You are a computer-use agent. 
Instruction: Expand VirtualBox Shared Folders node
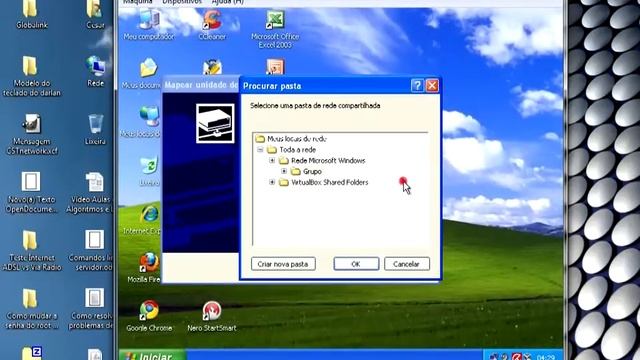click(x=272, y=182)
